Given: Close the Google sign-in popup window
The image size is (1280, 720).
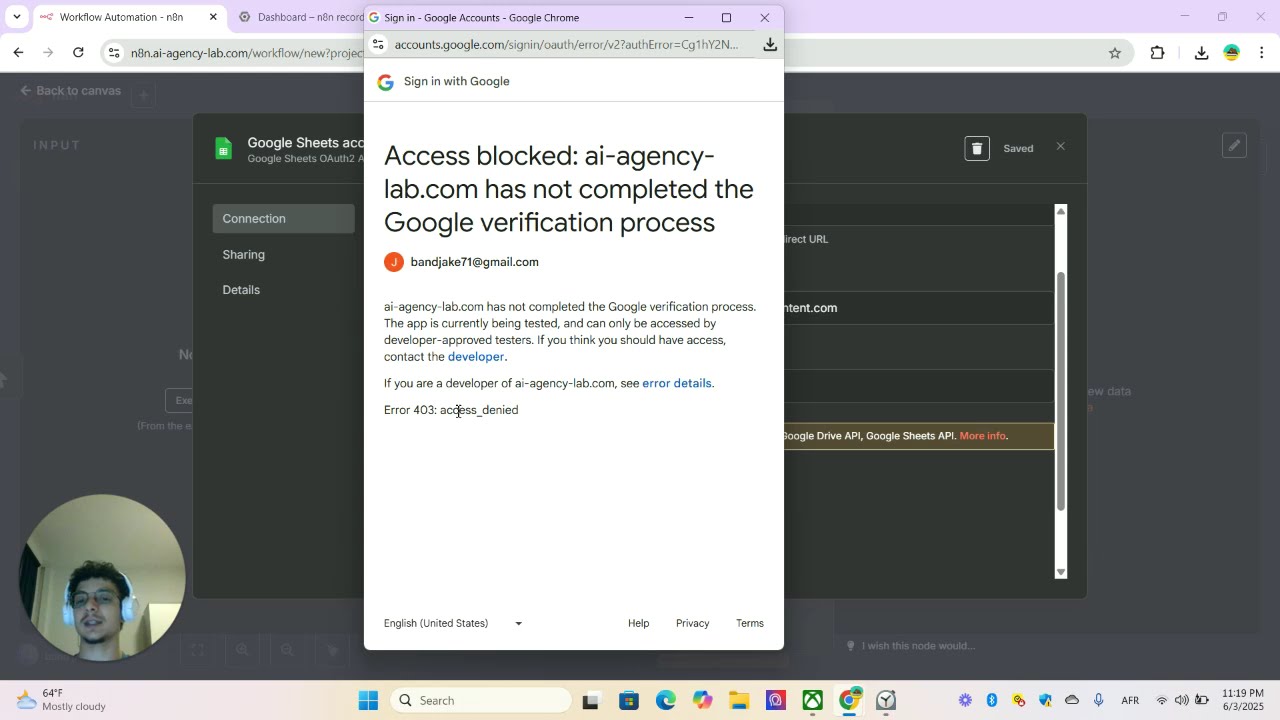Looking at the screenshot, I should (x=765, y=17).
